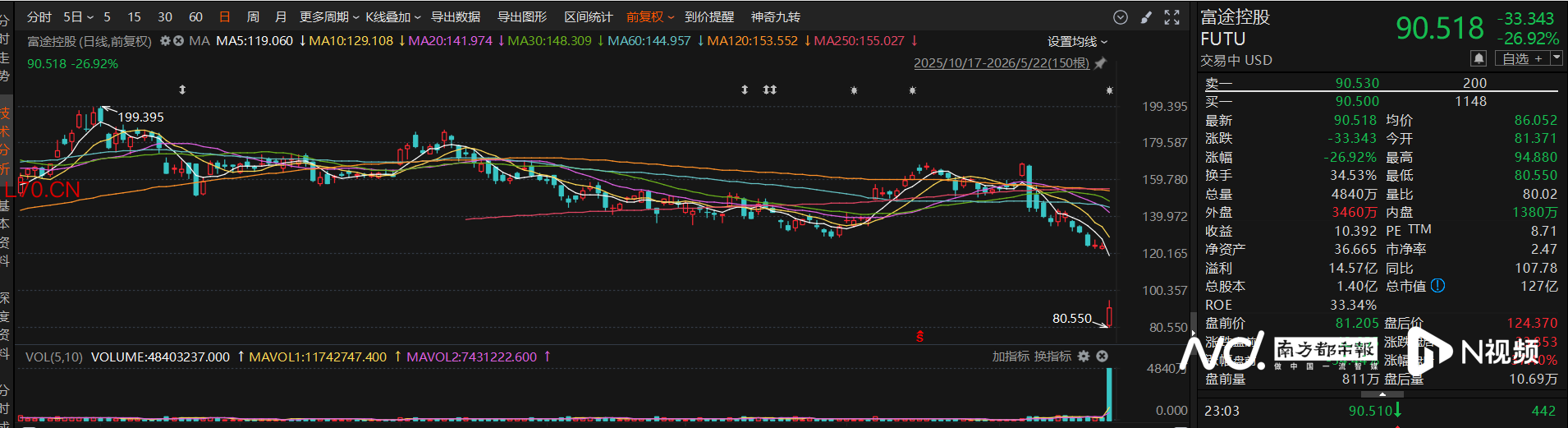The image size is (1568, 428).
Task: Click the 自选 + add-to-watchlist button
Action: pos(1521,58)
